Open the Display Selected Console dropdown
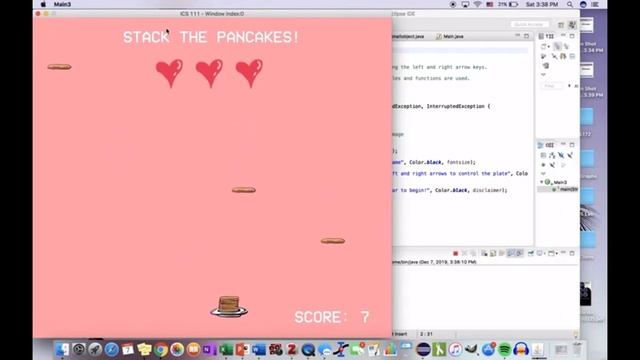Viewport: 640px width, 360px height. click(545, 253)
